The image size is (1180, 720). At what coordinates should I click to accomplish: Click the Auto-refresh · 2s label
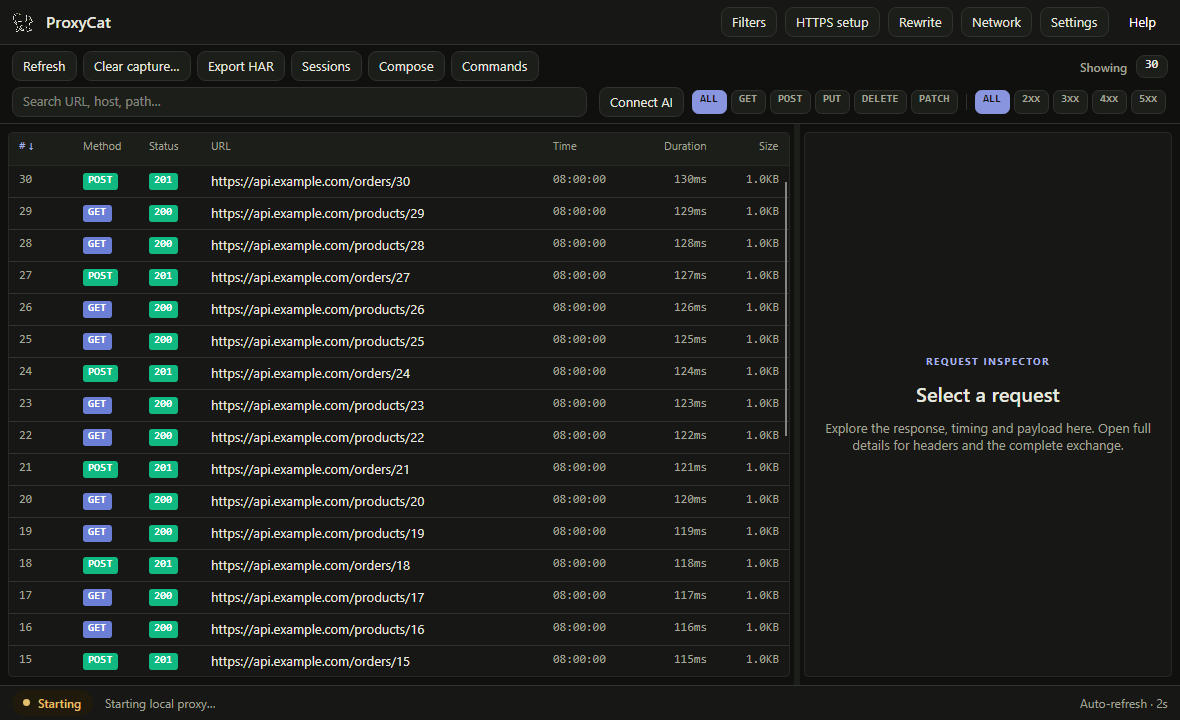pos(1124,704)
